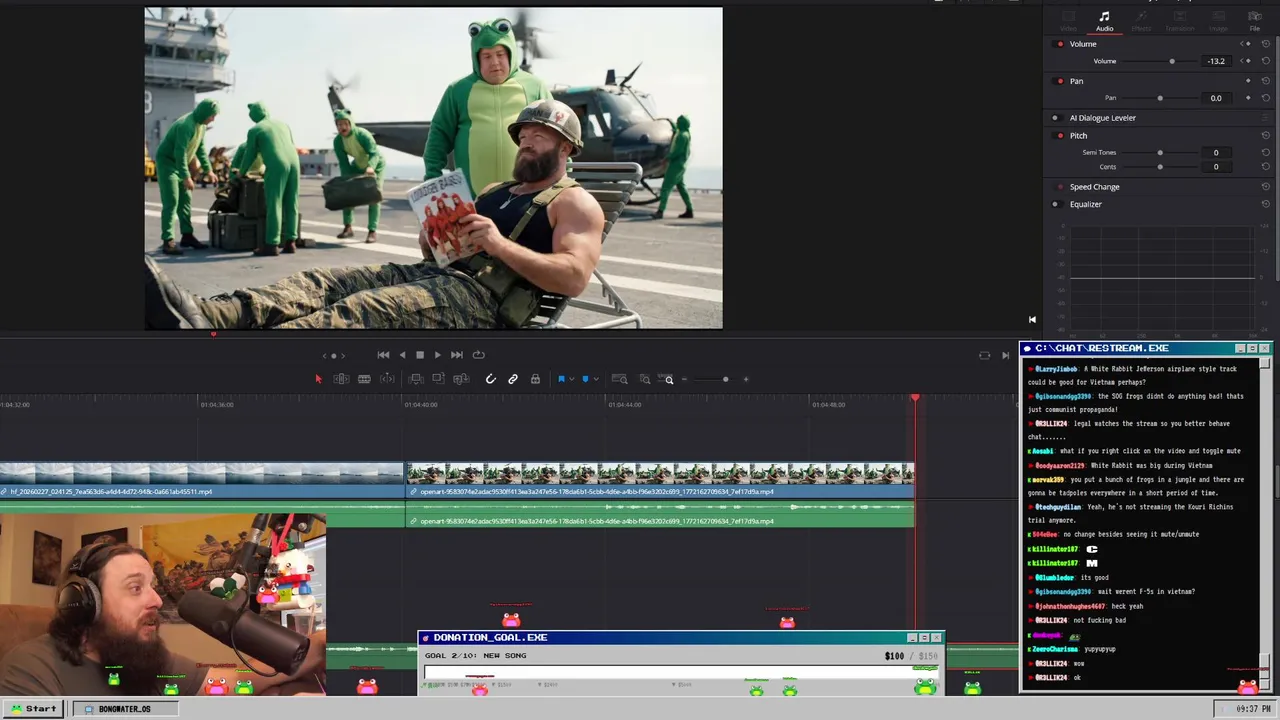1280x720 pixels.
Task: Play timeline in reverse
Action: click(x=402, y=355)
